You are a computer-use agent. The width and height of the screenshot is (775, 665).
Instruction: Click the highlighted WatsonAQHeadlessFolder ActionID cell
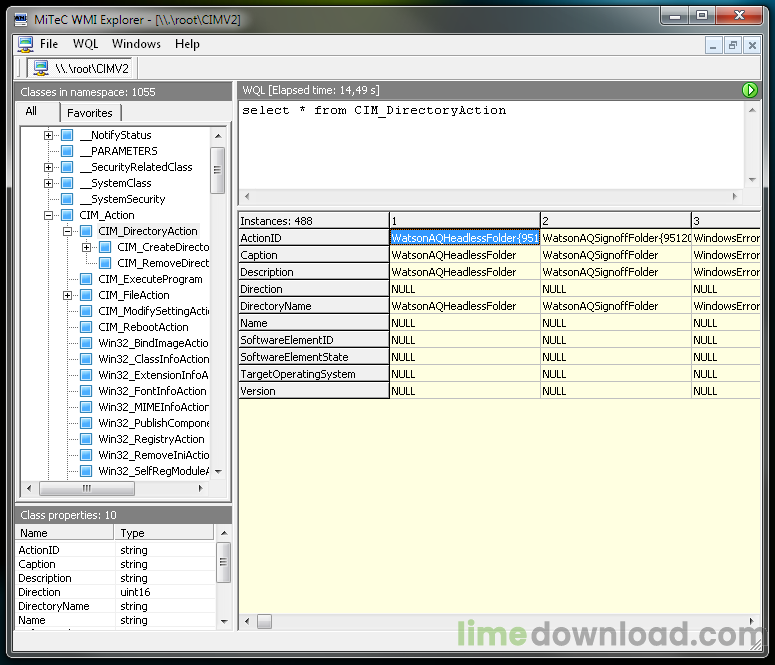(x=465, y=238)
